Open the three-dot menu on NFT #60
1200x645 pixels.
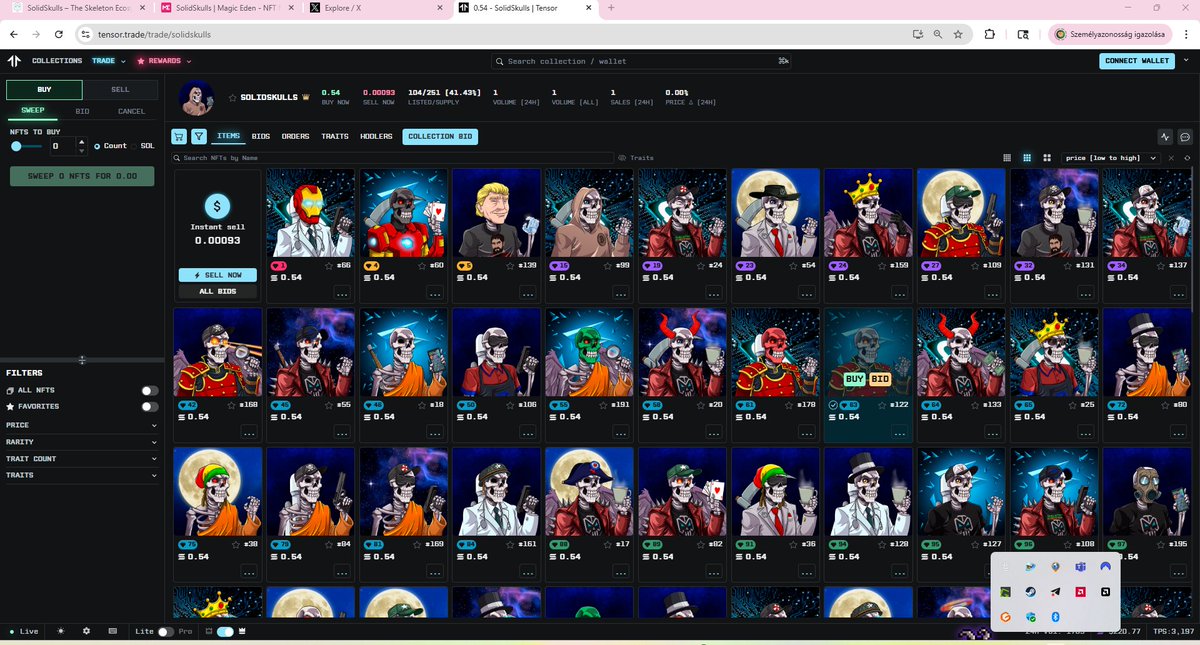coord(433,294)
